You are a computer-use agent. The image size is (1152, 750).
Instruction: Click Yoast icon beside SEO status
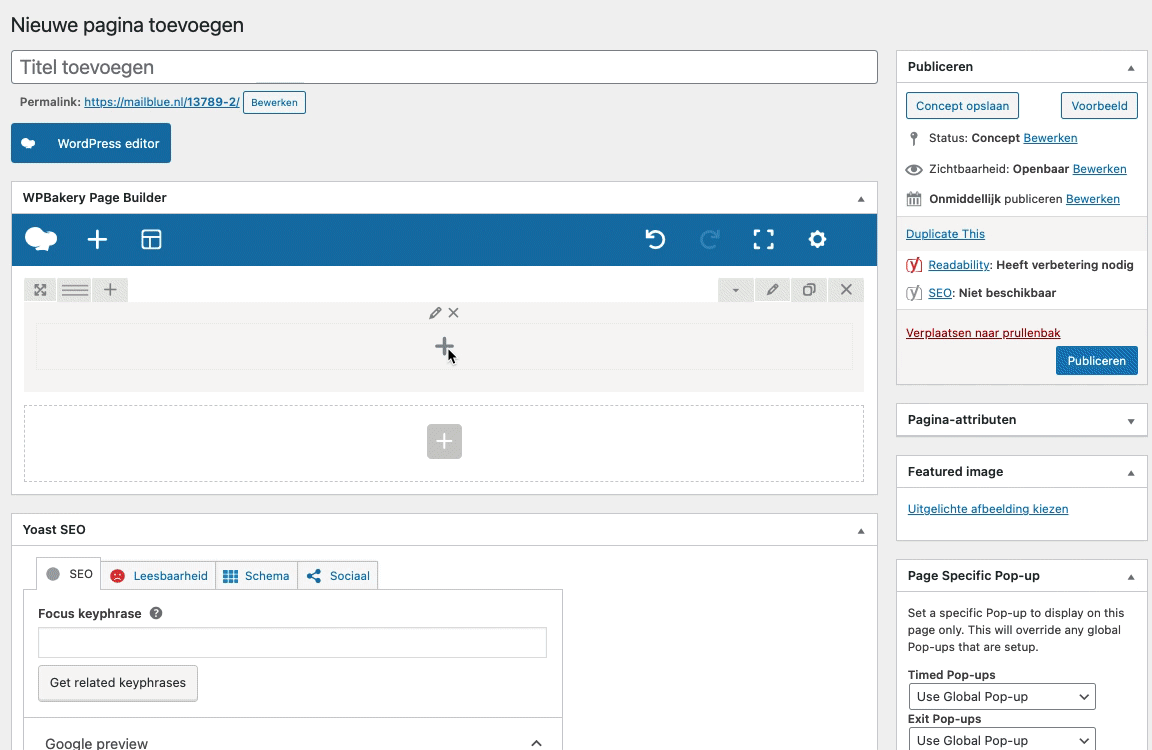tap(914, 293)
